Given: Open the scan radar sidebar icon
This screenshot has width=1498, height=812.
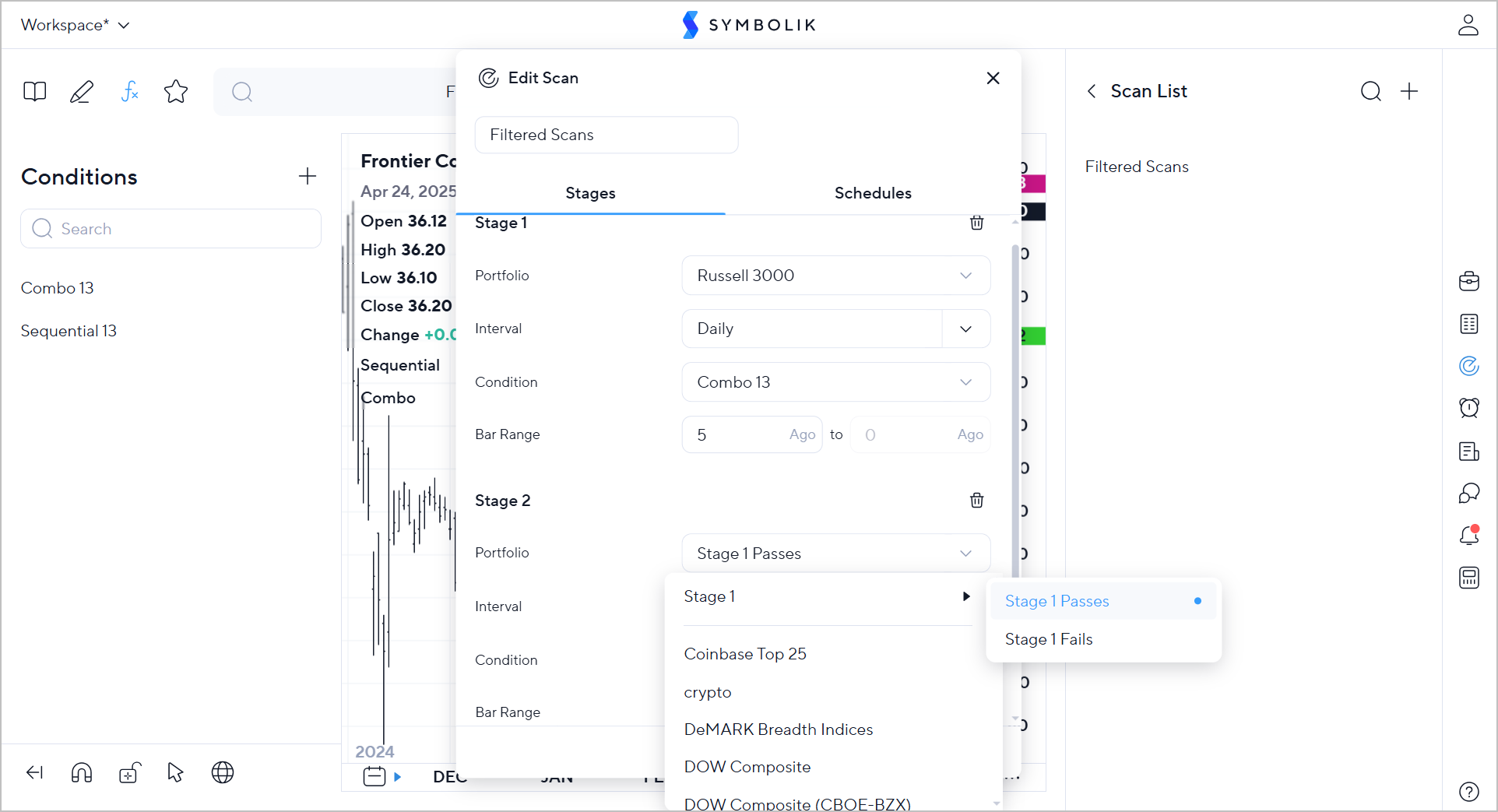Looking at the screenshot, I should tap(1469, 366).
